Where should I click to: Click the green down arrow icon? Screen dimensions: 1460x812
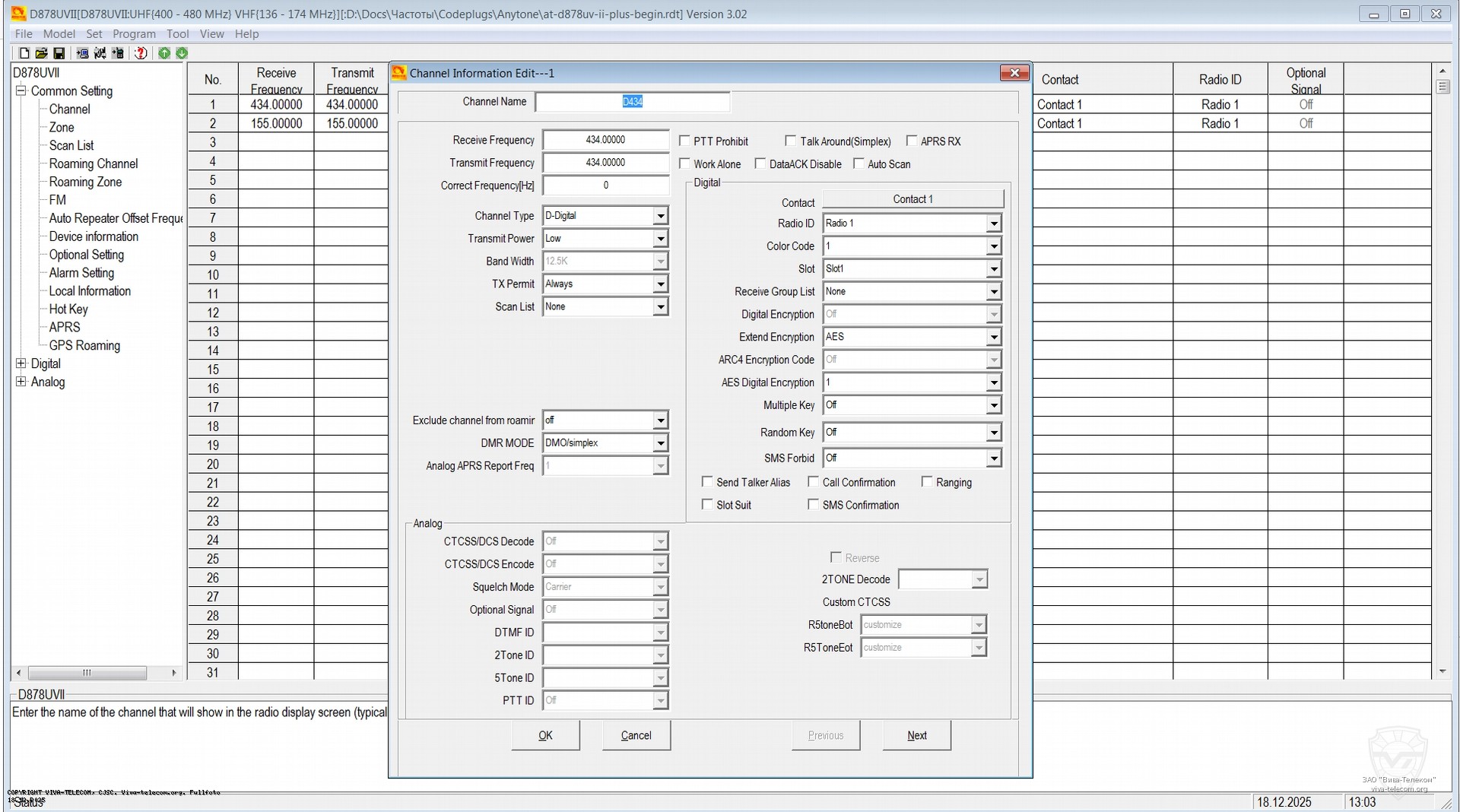coord(182,53)
